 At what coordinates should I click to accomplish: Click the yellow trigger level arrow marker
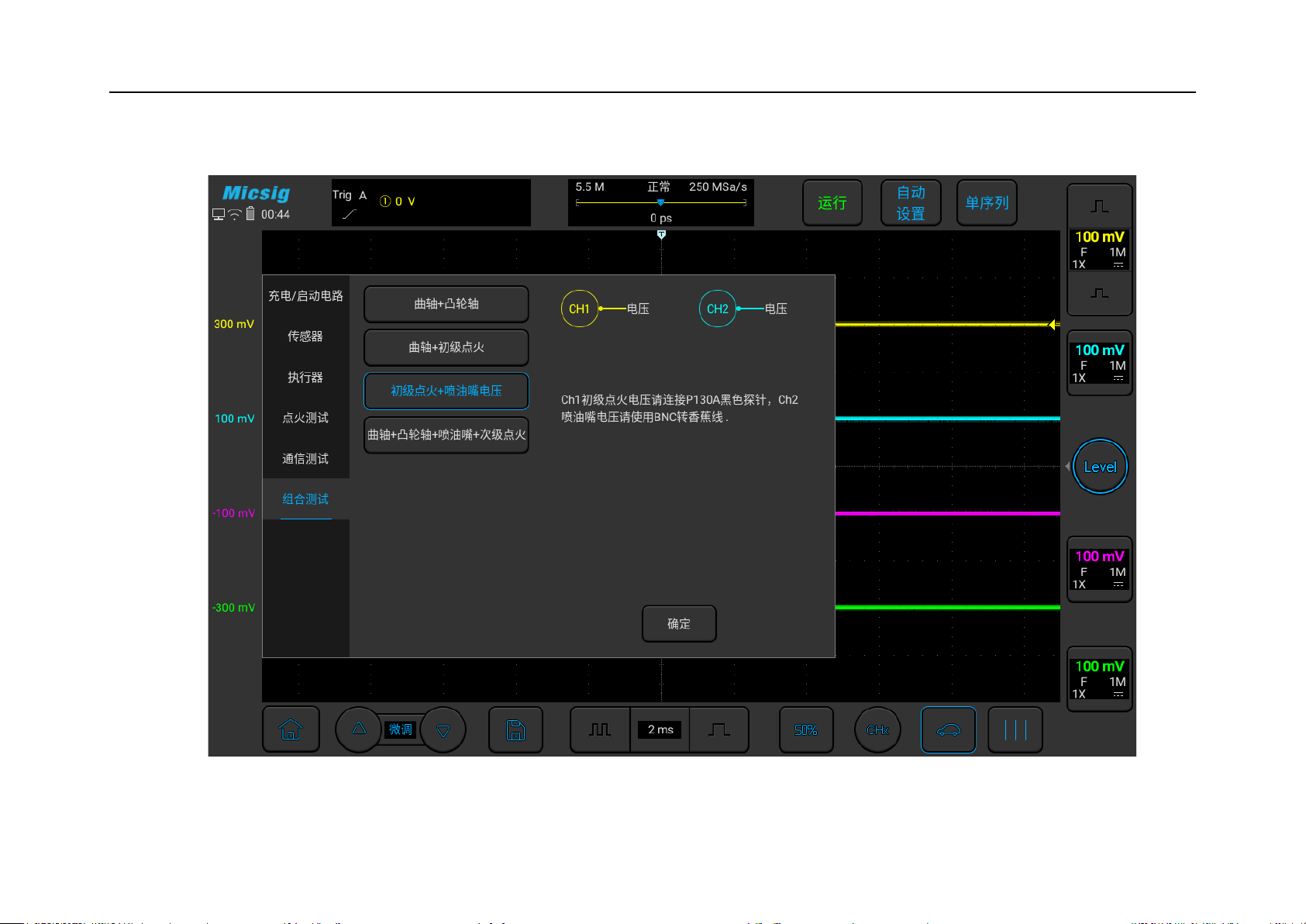[x=1054, y=325]
